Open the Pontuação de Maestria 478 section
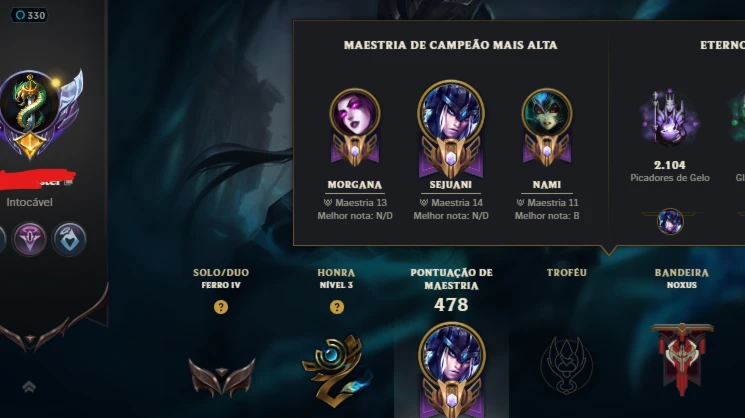The image size is (745, 418). click(x=451, y=292)
